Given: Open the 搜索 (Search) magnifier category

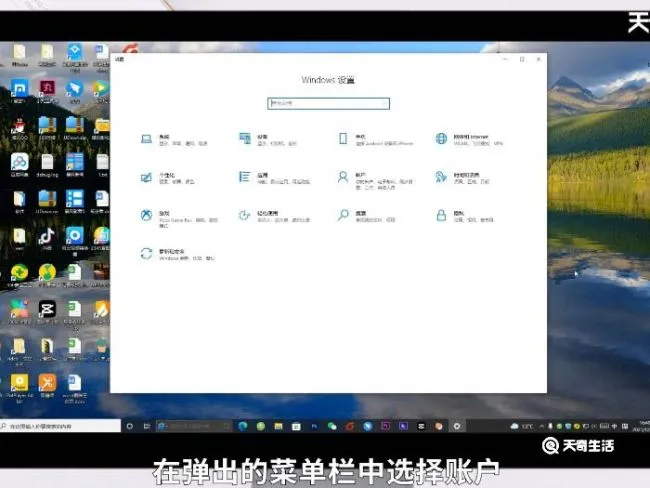Looking at the screenshot, I should pyautogui.click(x=366, y=216).
